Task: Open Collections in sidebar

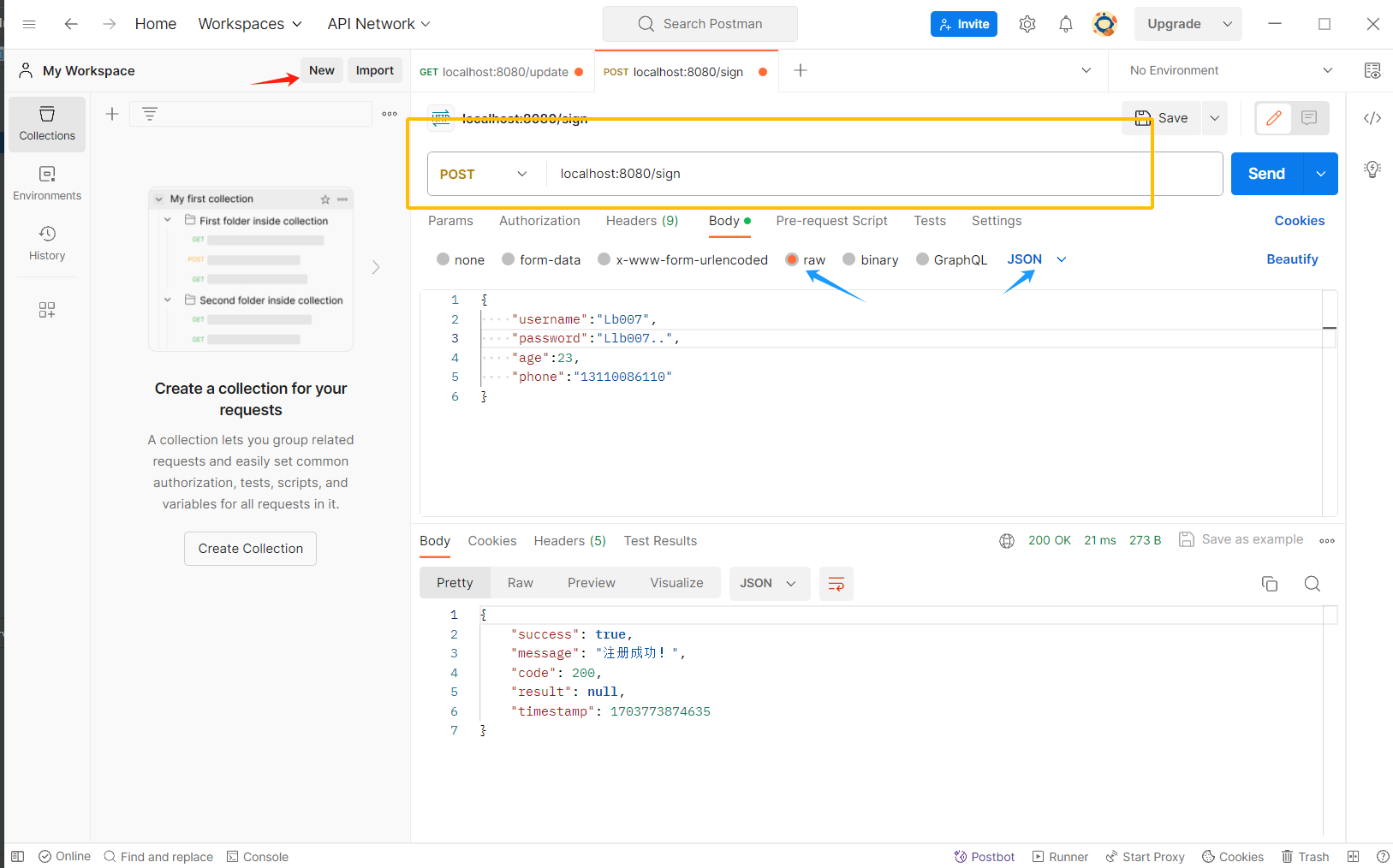Action: click(47, 124)
